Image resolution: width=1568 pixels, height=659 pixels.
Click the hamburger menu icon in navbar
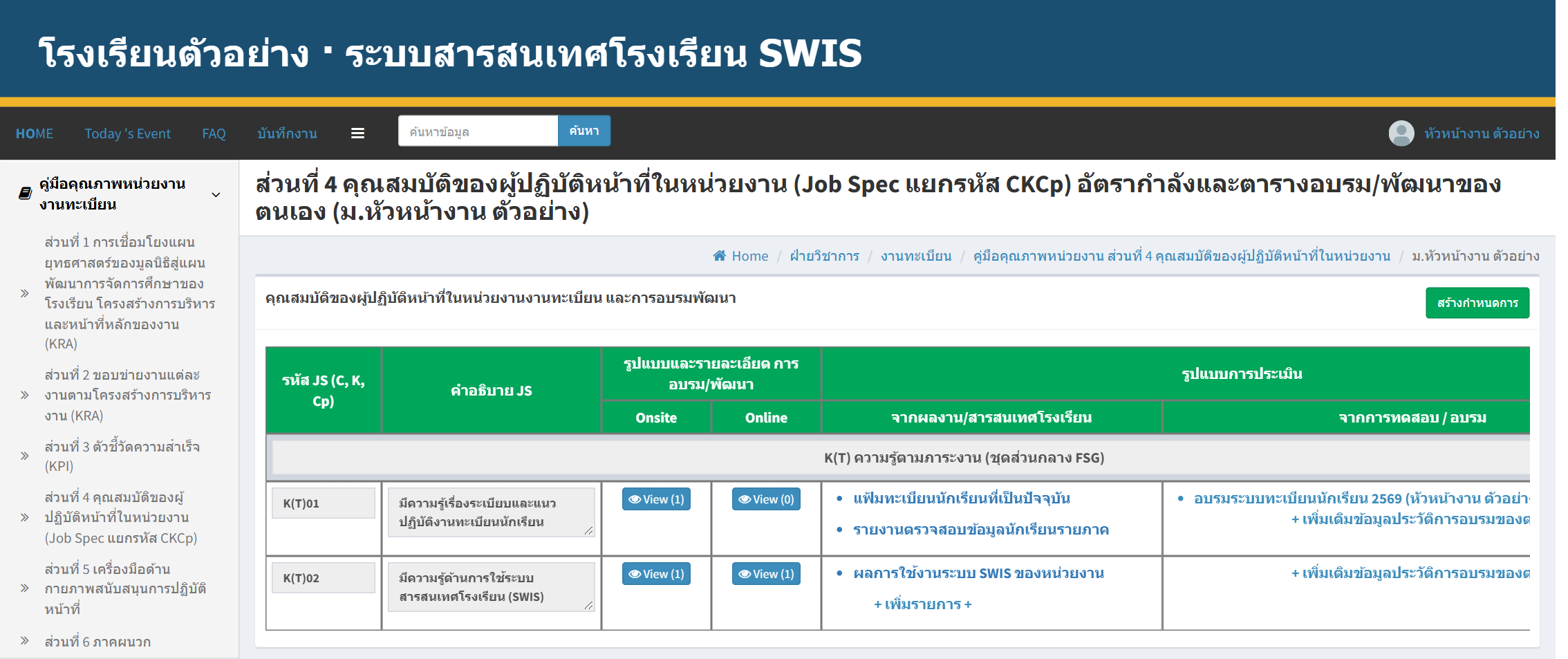pyautogui.click(x=357, y=133)
